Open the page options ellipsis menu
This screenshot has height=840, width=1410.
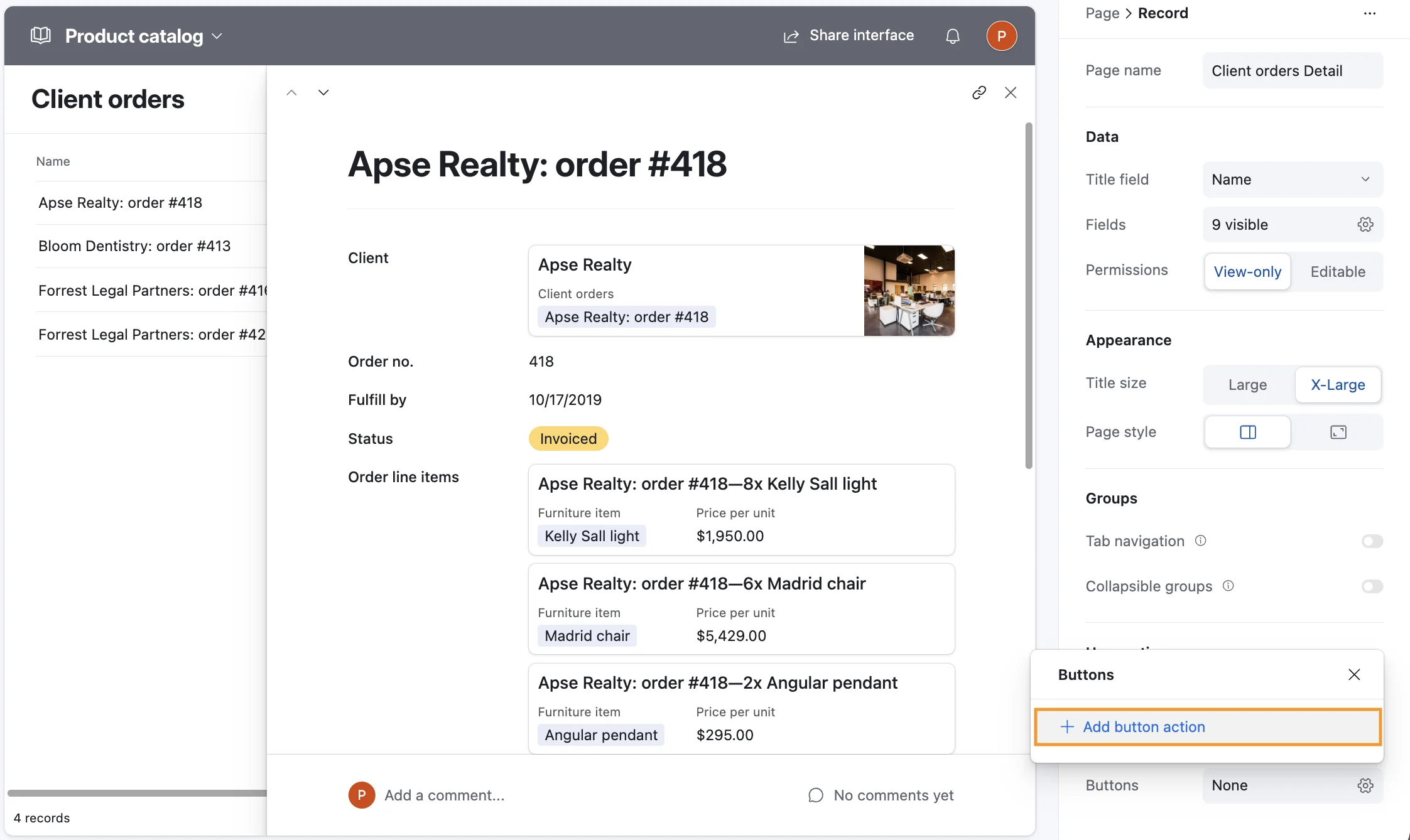(1369, 13)
